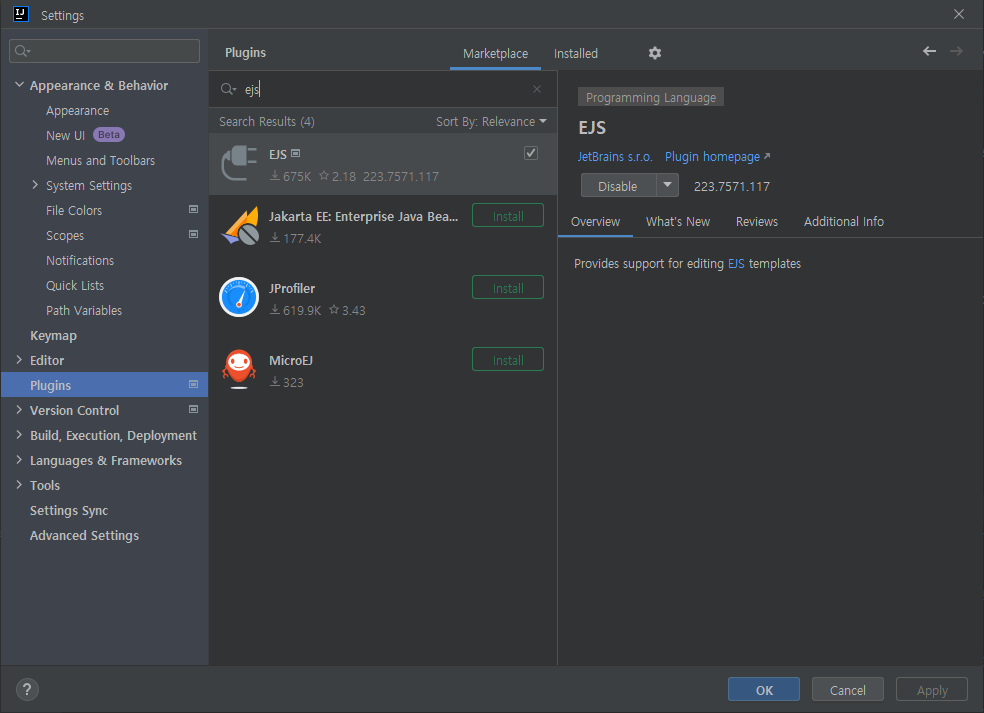Click the EJS plugin plug icon

(x=239, y=163)
